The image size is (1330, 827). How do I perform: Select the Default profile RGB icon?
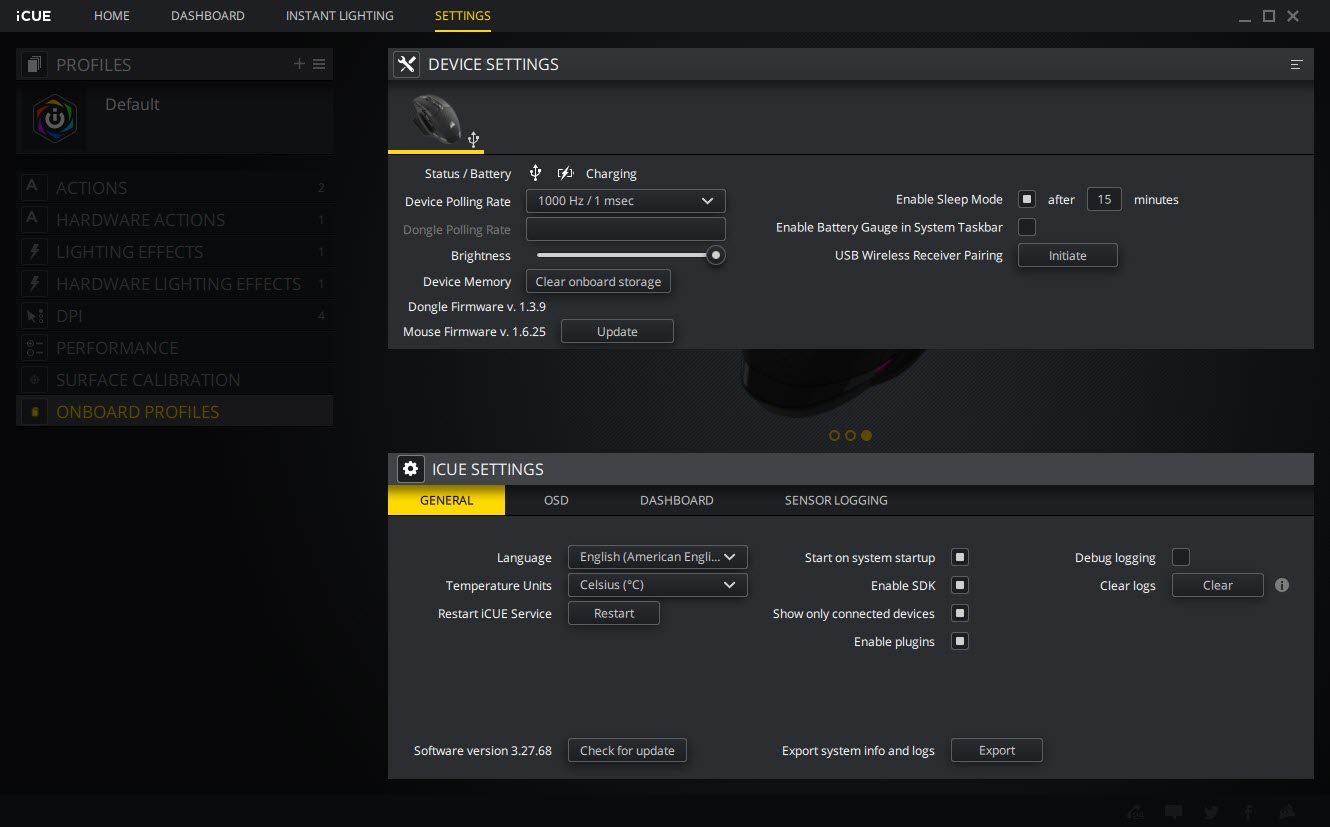pyautogui.click(x=55, y=119)
